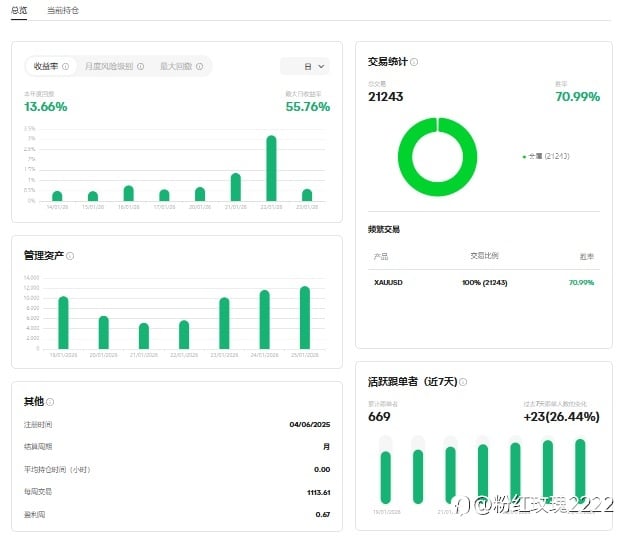Click the 669 followers count
Image resolution: width=620 pixels, height=540 pixels.
[379, 417]
